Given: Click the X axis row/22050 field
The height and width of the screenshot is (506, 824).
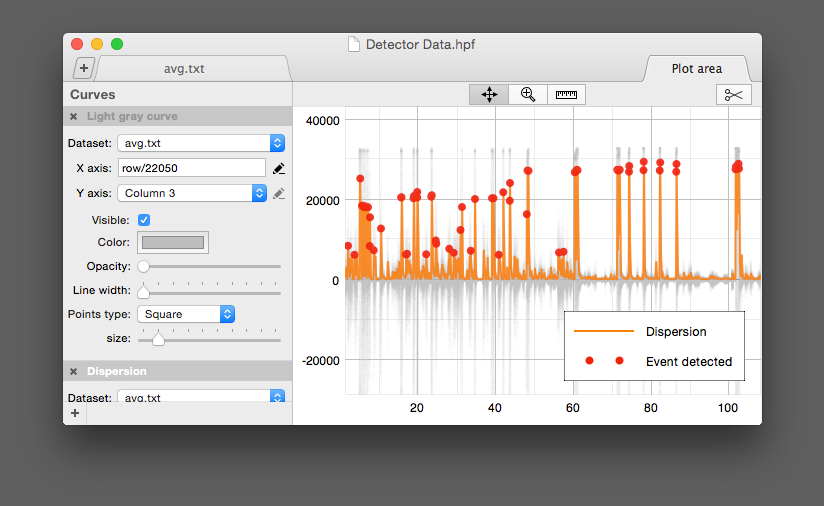Looking at the screenshot, I should tap(191, 168).
